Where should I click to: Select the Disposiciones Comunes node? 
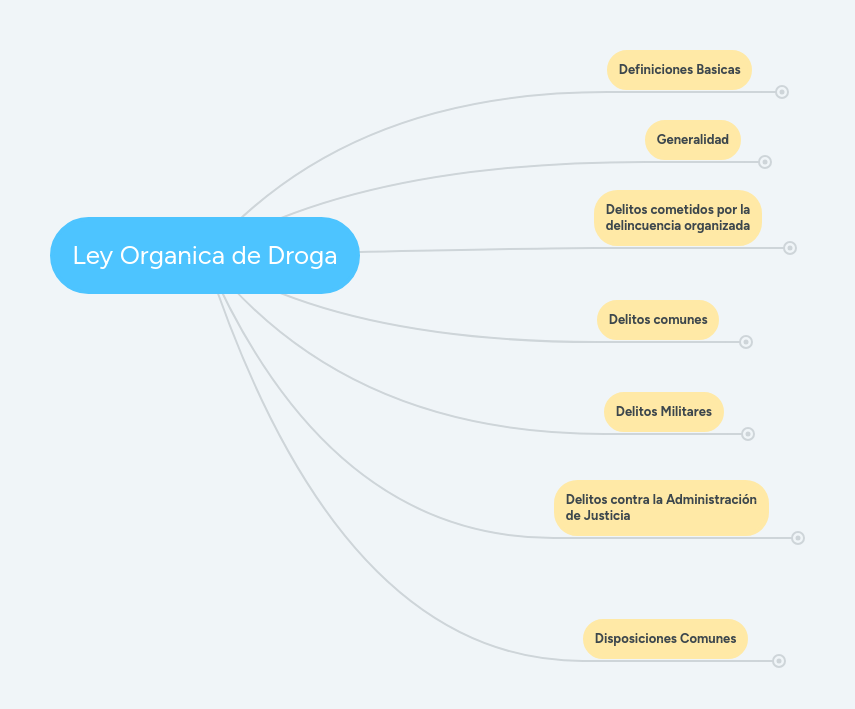point(665,638)
